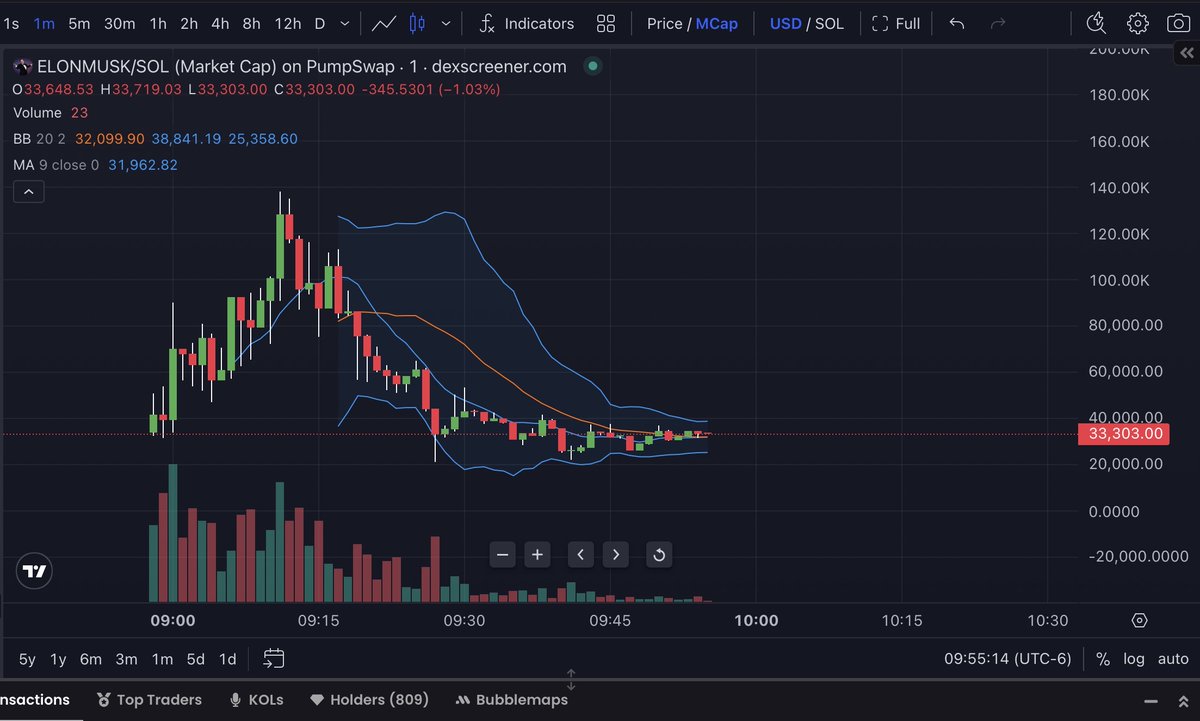
Task: Set range to 1m in bottom bar
Action: 162,659
